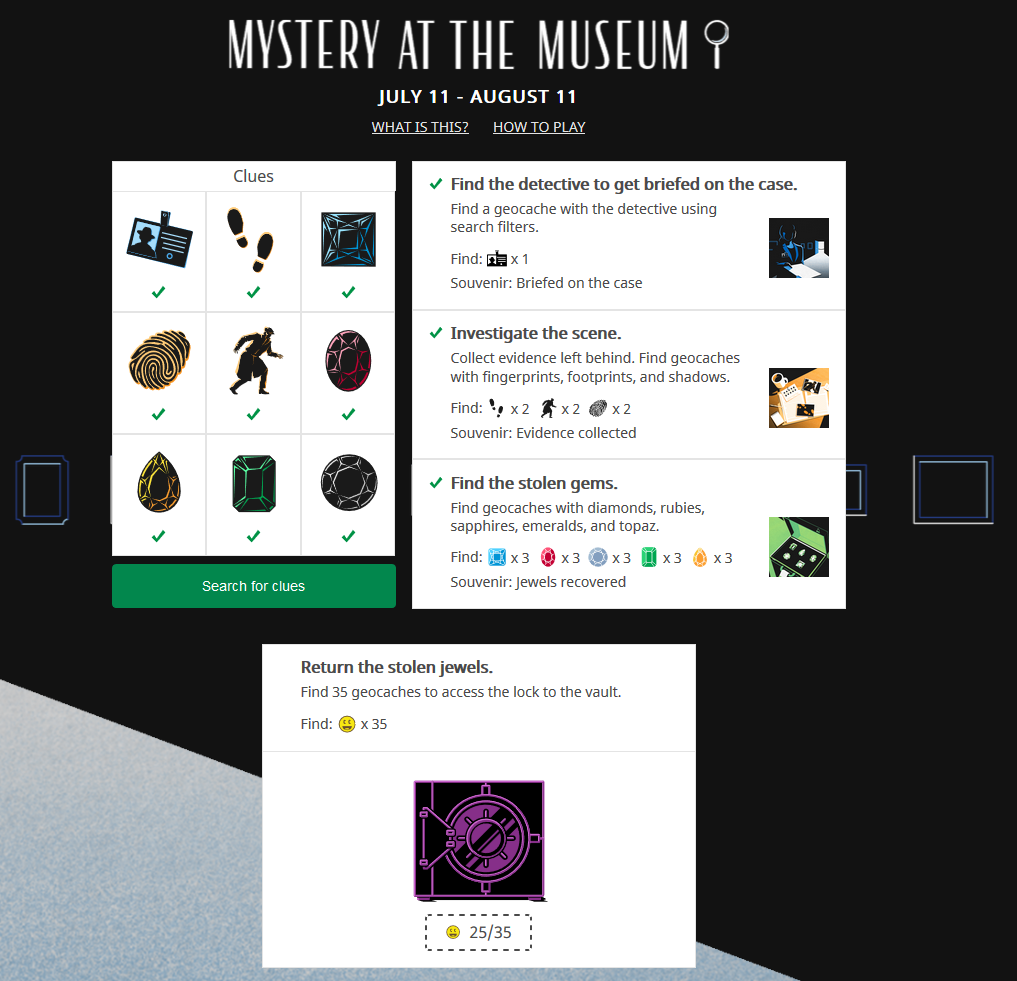This screenshot has height=981, width=1017.
Task: Open the Evidence collected souvenir thumbnail
Action: 798,398
